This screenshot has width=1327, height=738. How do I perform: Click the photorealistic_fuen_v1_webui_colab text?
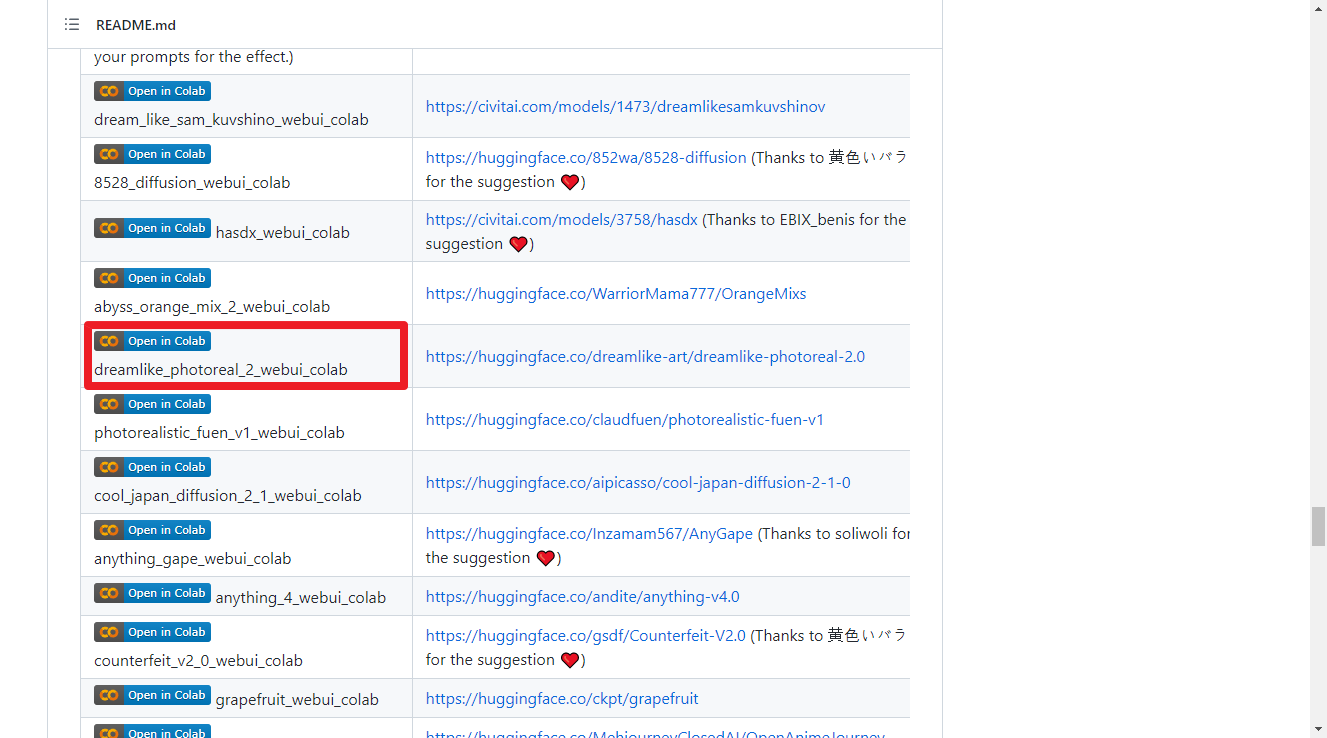point(219,433)
